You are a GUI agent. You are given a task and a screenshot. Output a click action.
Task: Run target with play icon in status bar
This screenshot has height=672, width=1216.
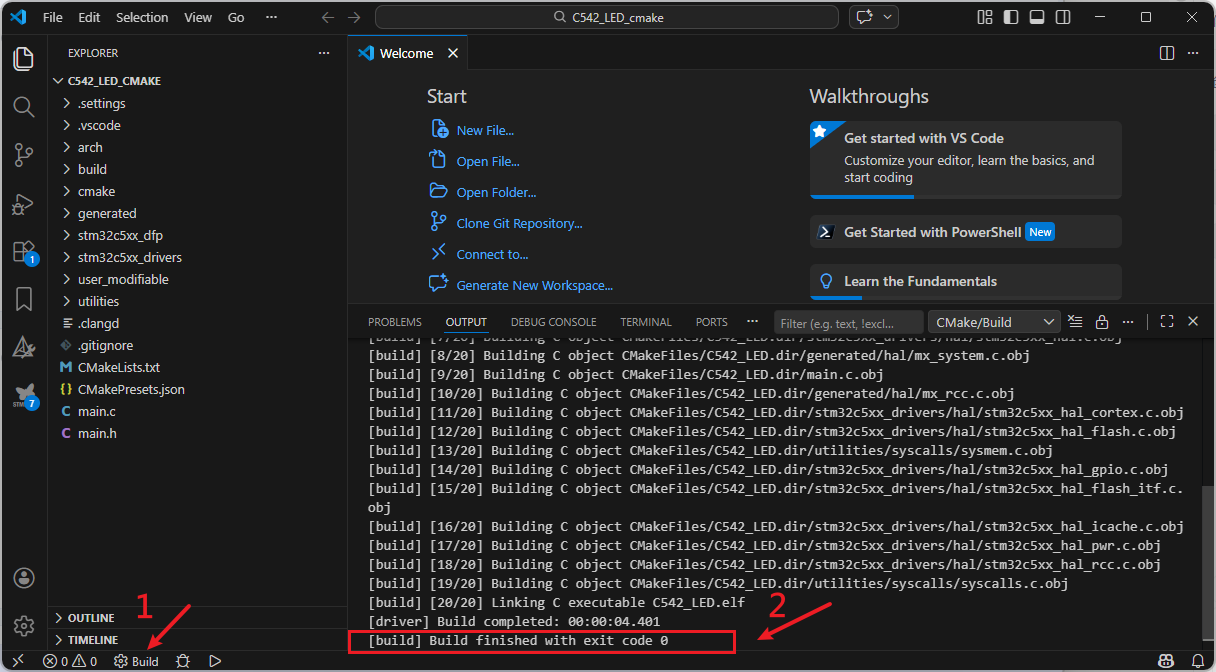[215, 661]
